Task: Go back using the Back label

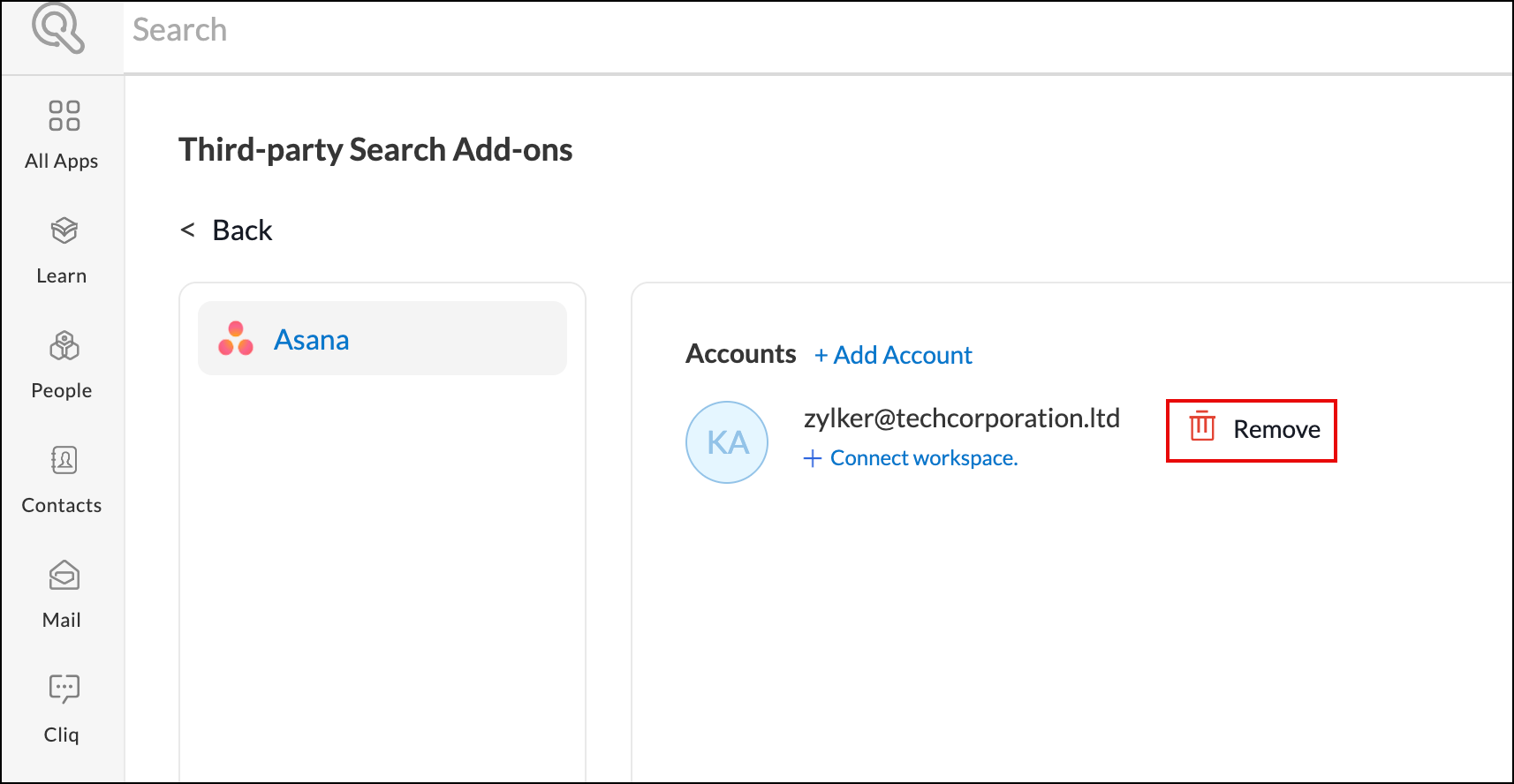Action: click(242, 230)
